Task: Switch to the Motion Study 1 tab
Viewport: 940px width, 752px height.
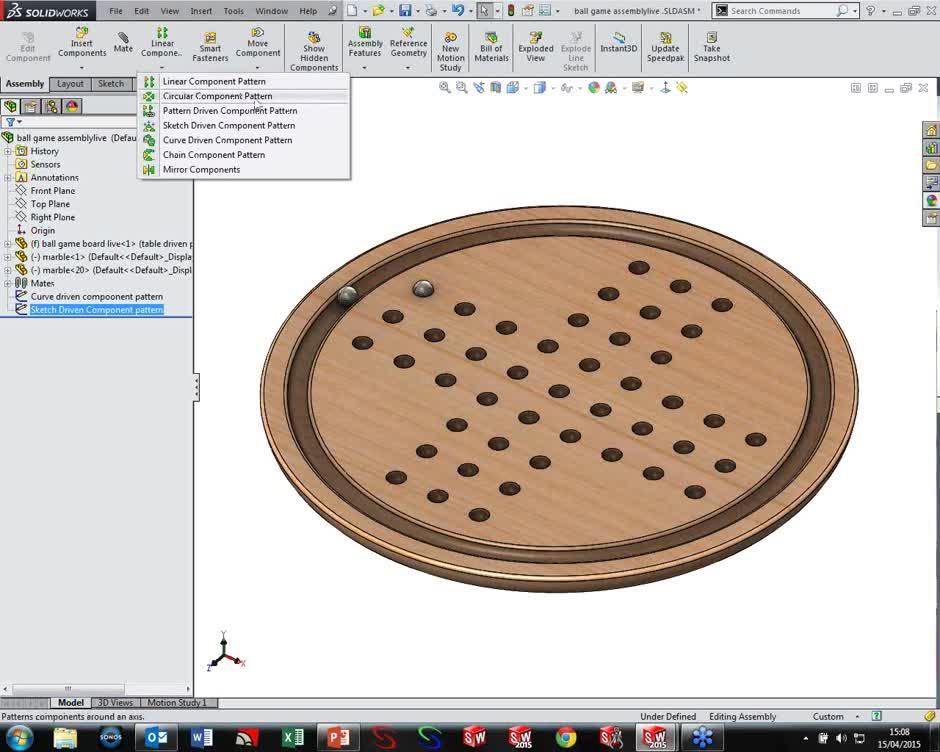Action: (177, 703)
